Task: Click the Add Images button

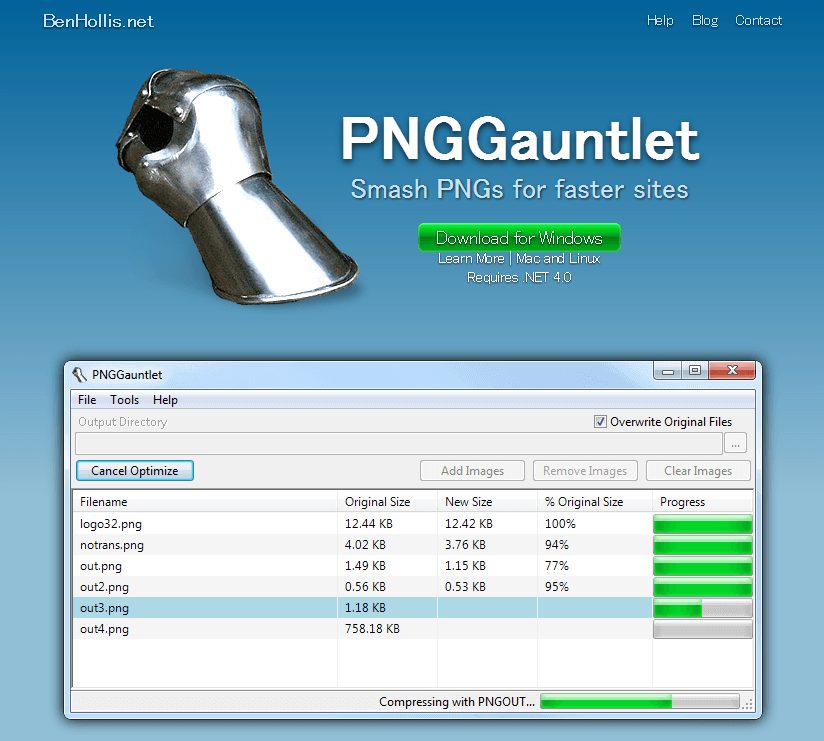Action: tap(472, 470)
